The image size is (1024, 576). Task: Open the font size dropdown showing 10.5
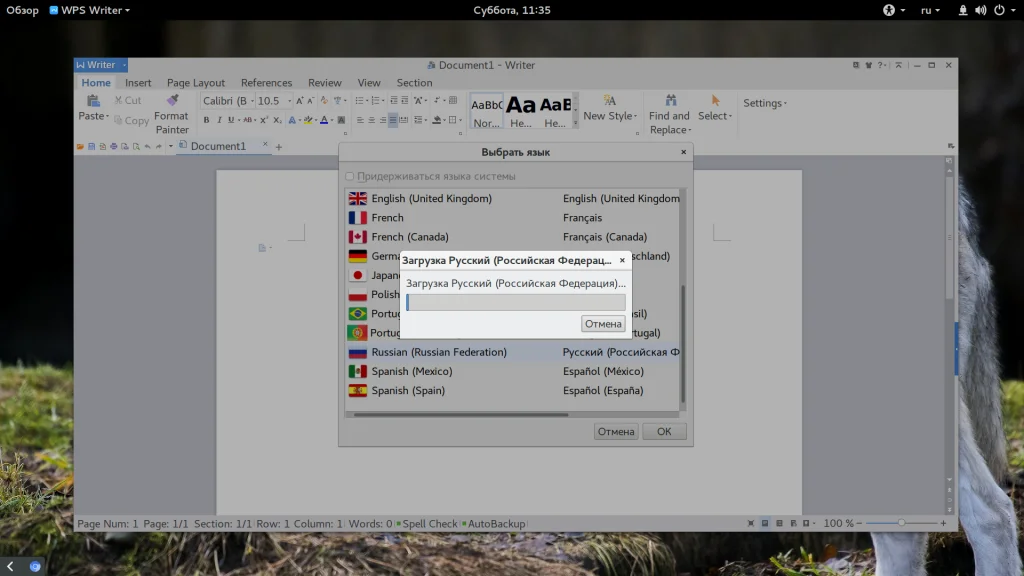289,101
